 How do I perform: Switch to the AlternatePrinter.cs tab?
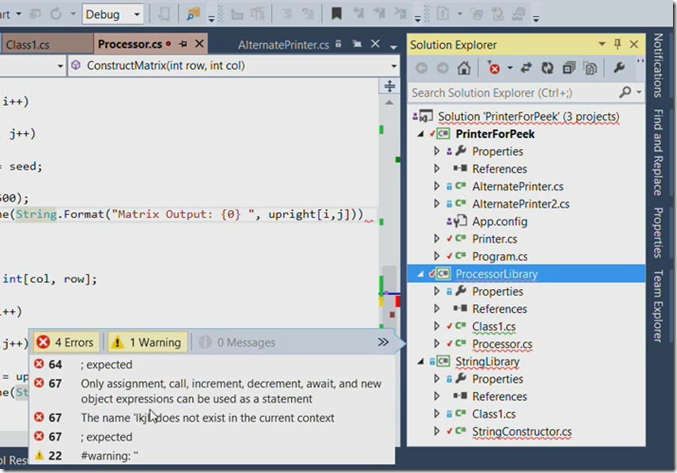283,44
